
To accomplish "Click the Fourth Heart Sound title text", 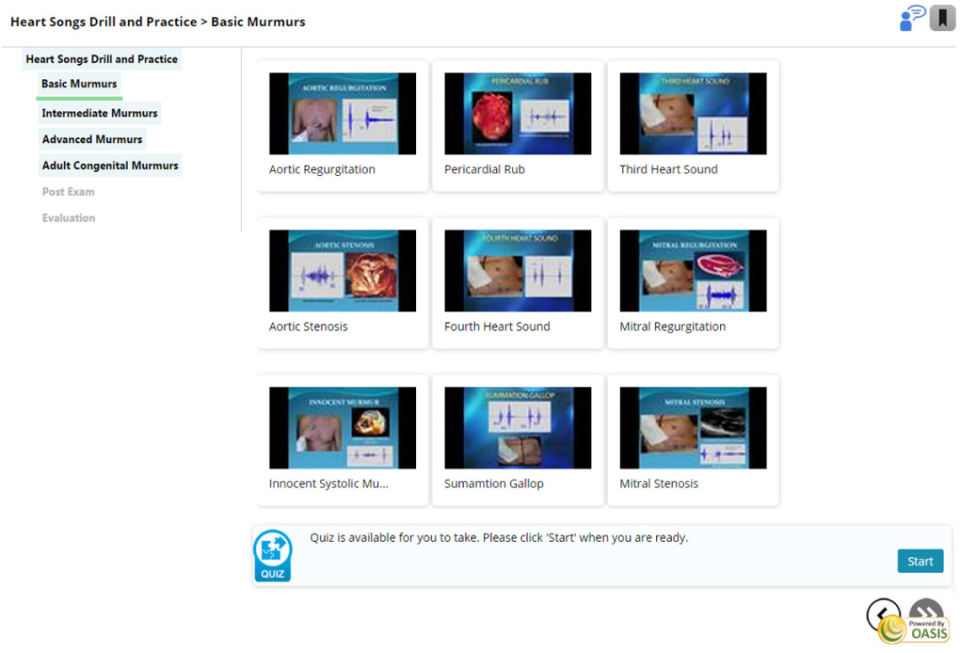I will (497, 327).
